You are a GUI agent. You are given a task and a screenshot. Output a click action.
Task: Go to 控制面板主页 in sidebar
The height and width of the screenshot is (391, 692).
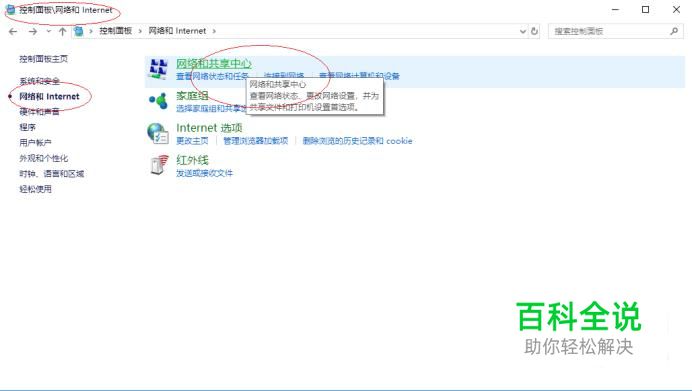tap(43, 59)
